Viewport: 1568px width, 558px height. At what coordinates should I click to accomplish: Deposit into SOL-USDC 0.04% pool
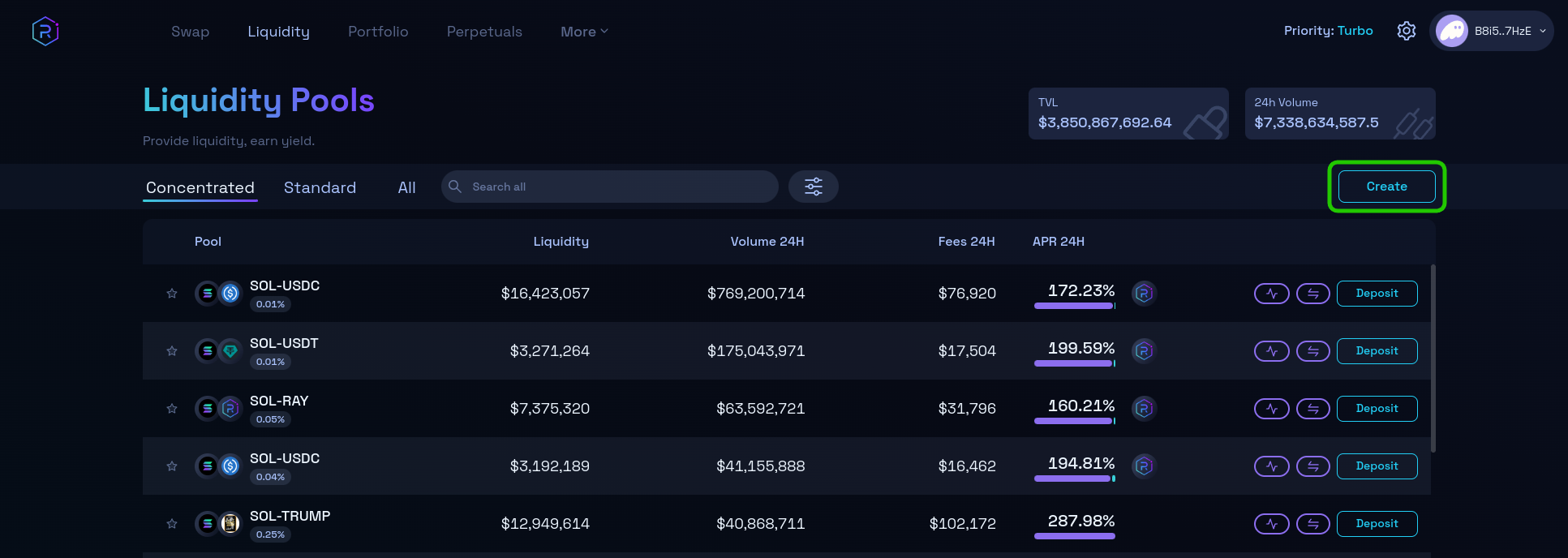[1377, 466]
